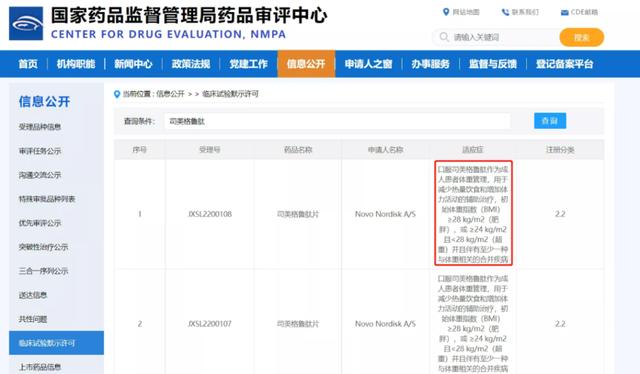Screen dimensions: 640x374
Task: Click the breadcrumb location pin icon
Action: [x=117, y=94]
